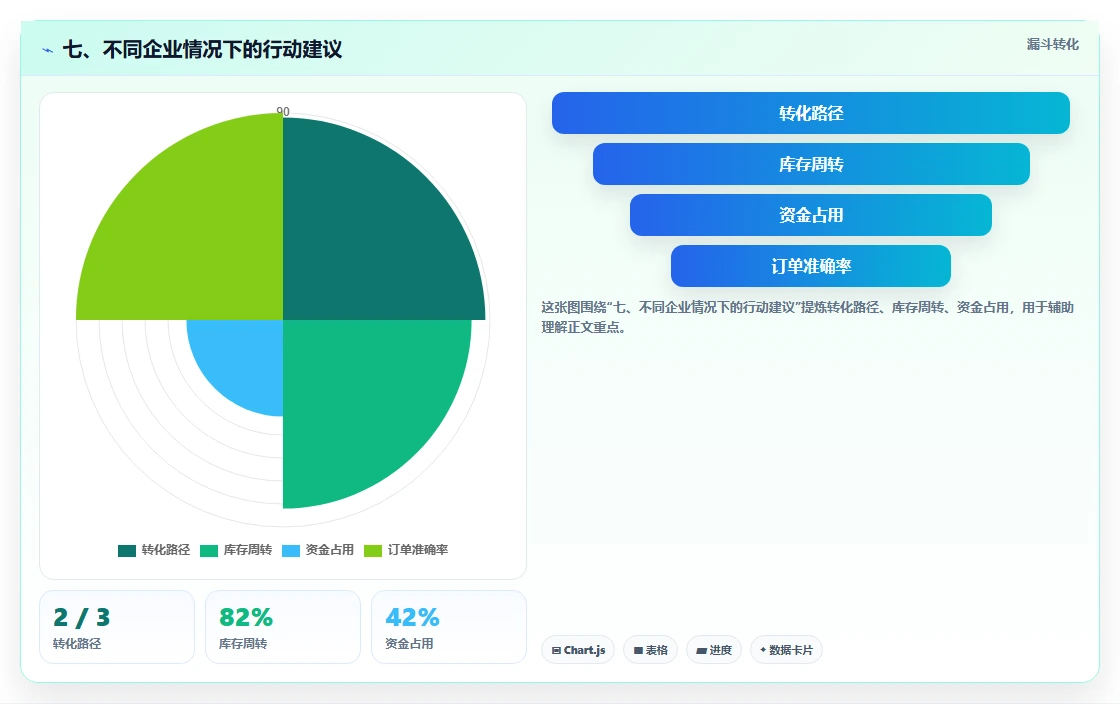The height and width of the screenshot is (704, 1120).
Task: Click the 漏斗转化 label in header
Action: click(x=1052, y=44)
